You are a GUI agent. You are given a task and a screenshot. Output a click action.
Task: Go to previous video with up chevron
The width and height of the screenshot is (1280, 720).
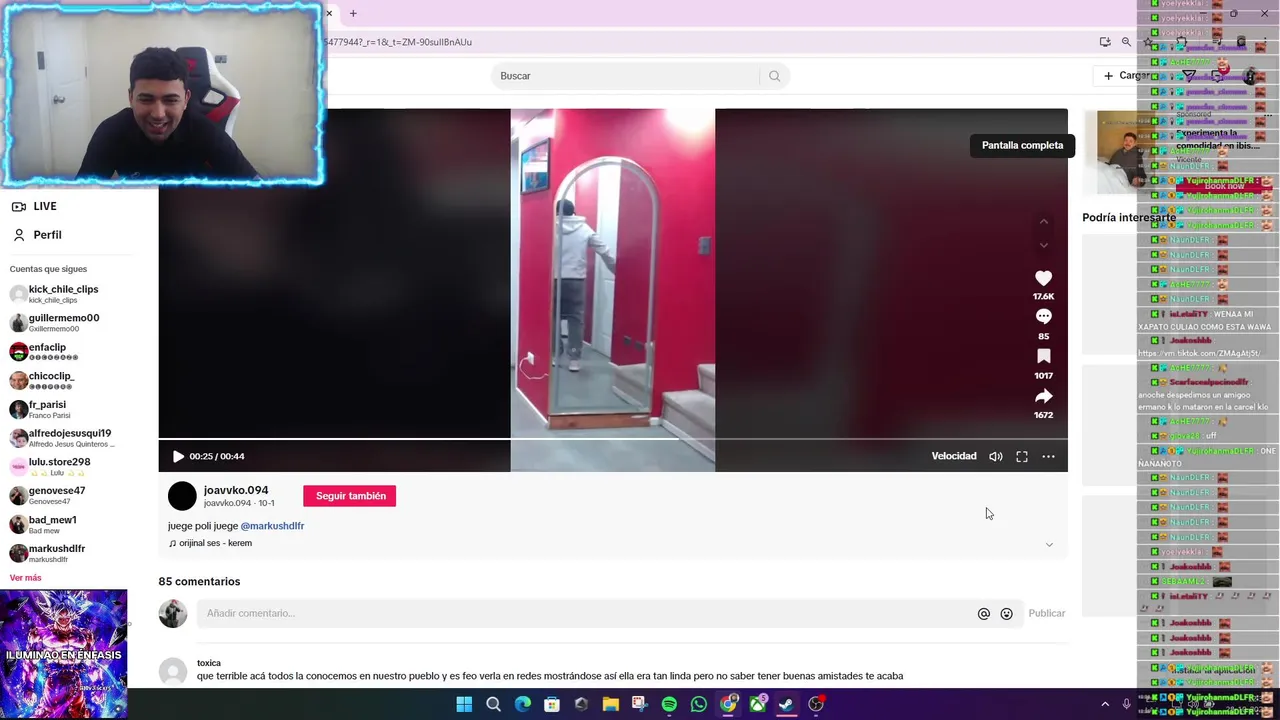[x=1044, y=221]
